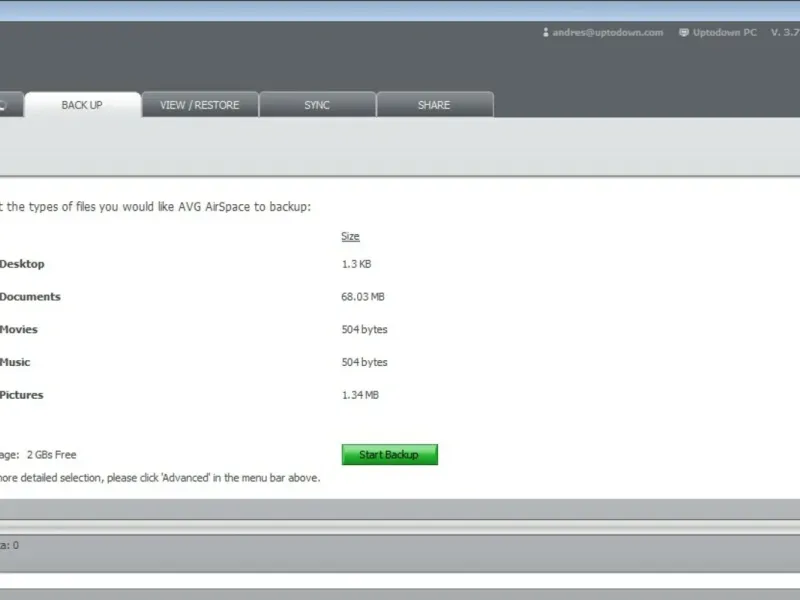
Task: Click the 2 GBs Free storage text
Action: tap(52, 455)
